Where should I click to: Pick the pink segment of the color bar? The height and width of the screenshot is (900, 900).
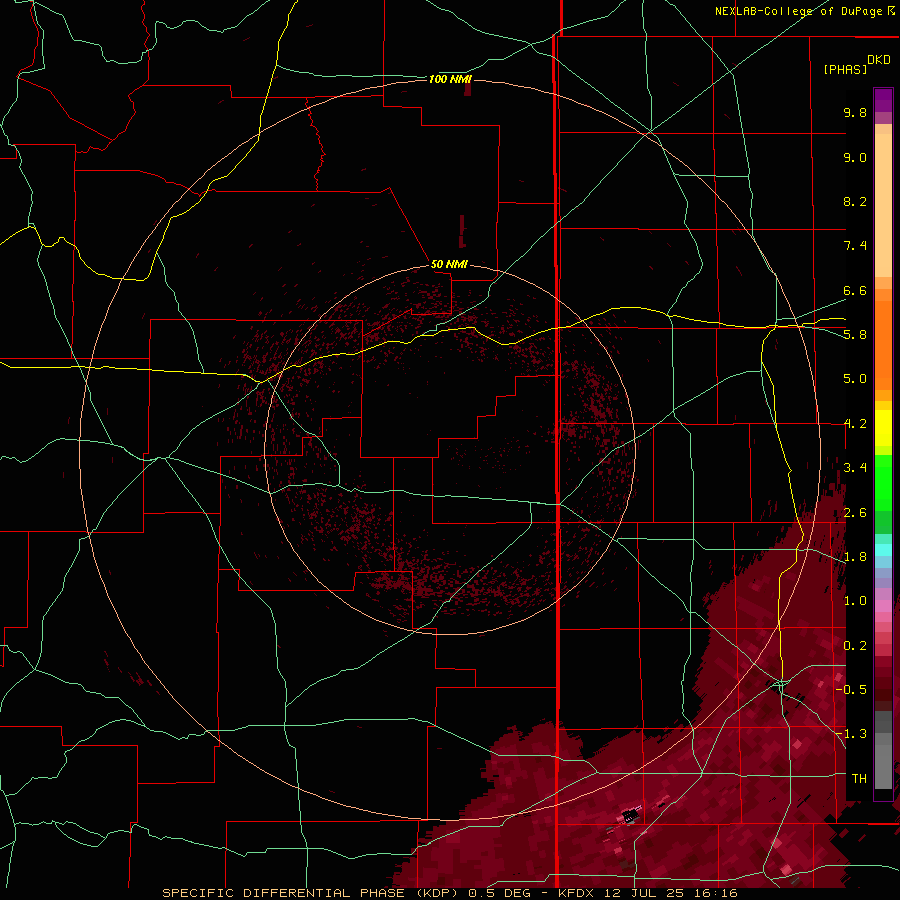(x=883, y=606)
